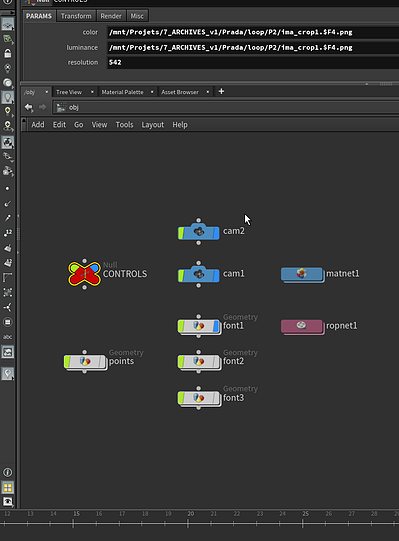
Task: Click the back arrow in network path bar
Action: (29, 107)
